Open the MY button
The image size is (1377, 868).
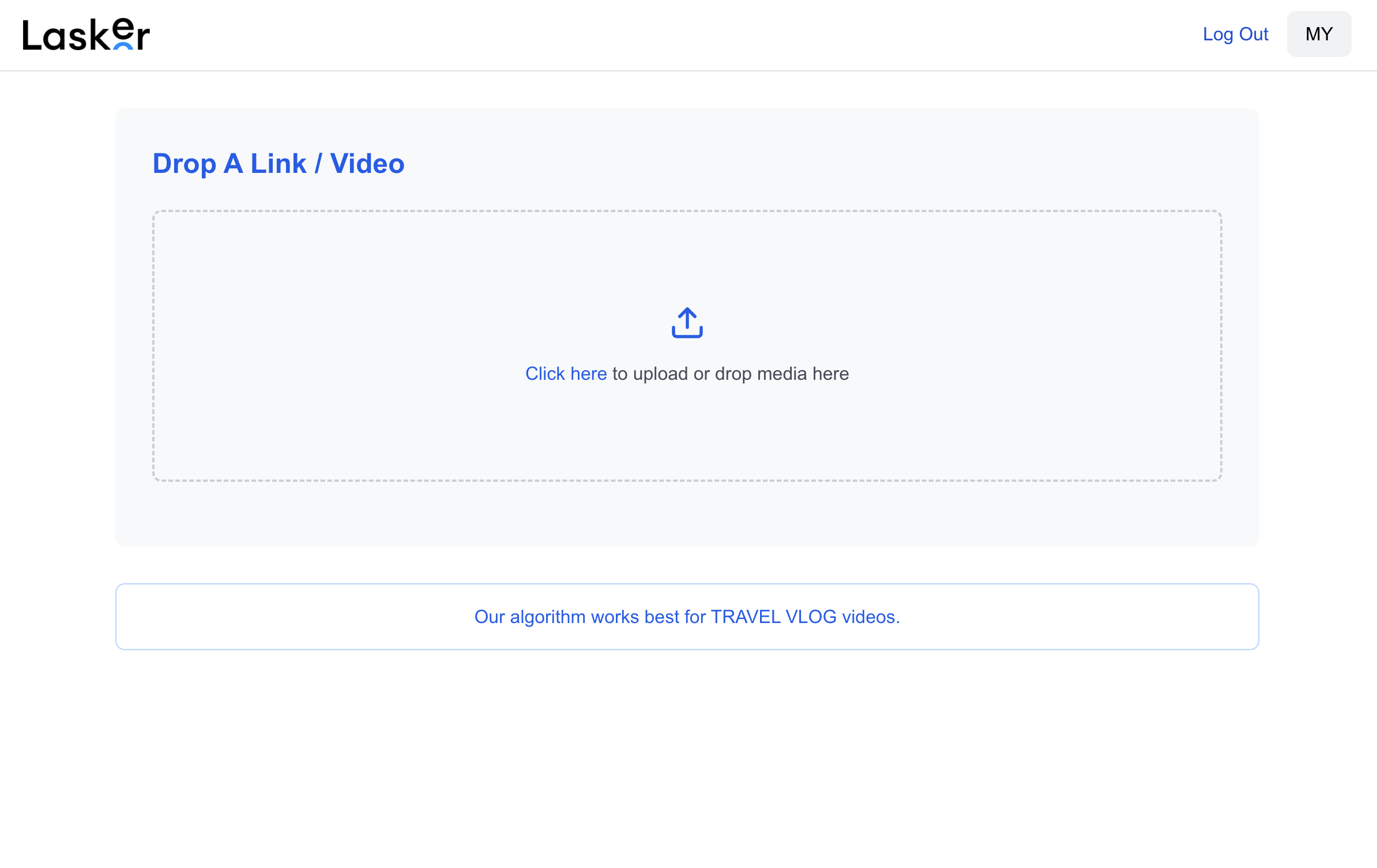(1318, 34)
